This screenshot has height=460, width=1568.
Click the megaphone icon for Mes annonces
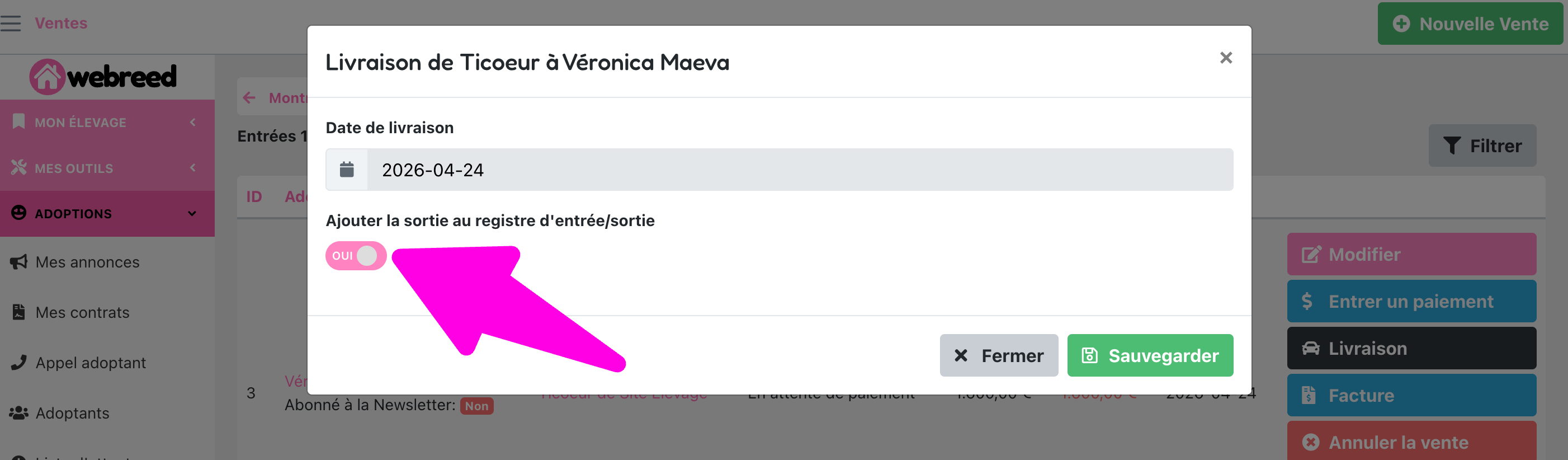(x=19, y=262)
